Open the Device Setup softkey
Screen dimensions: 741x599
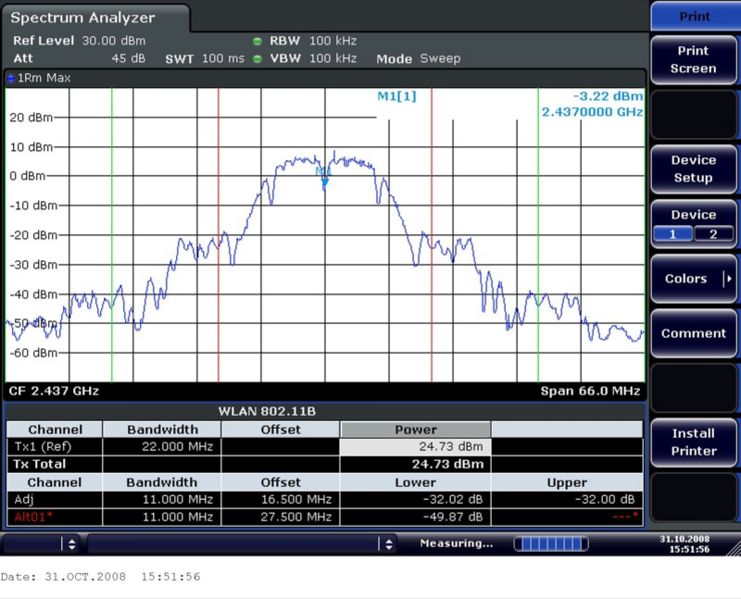point(693,169)
